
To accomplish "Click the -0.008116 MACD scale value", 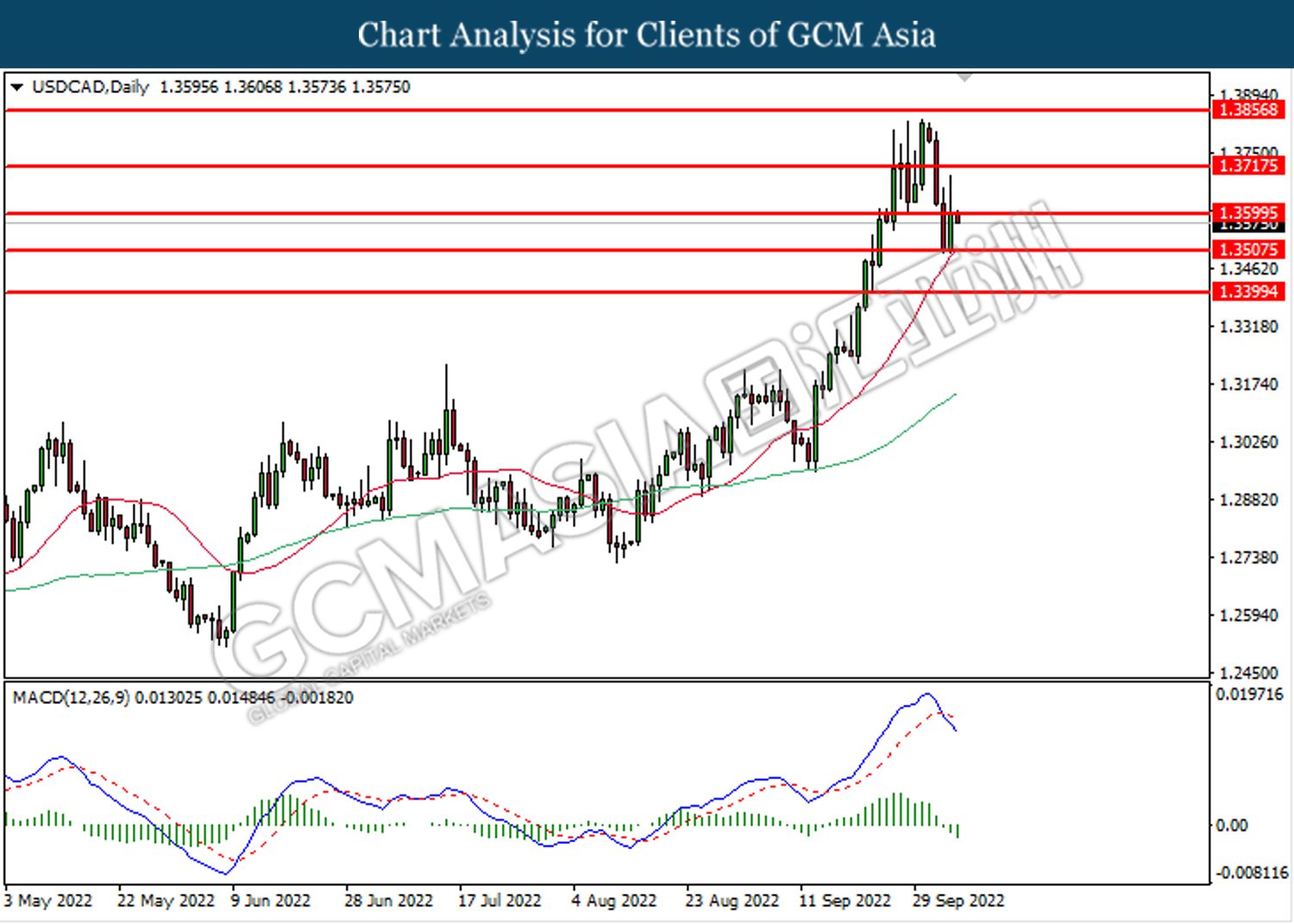I will click(x=1252, y=873).
